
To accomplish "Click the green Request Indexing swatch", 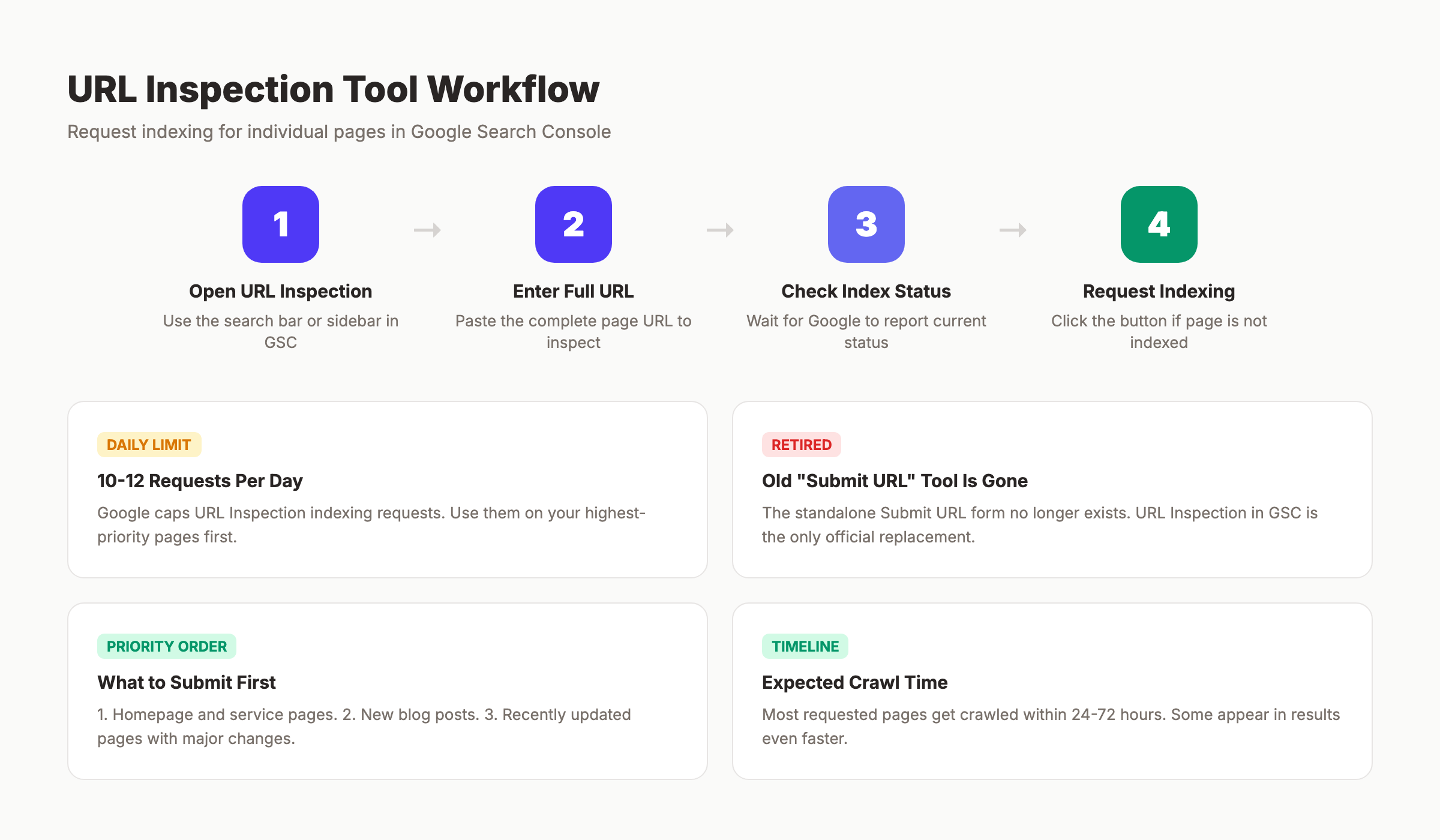I will 1159,224.
